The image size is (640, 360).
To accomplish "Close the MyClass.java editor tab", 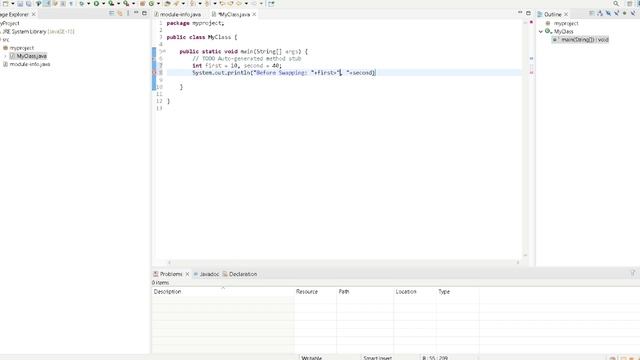I will pyautogui.click(x=254, y=14).
